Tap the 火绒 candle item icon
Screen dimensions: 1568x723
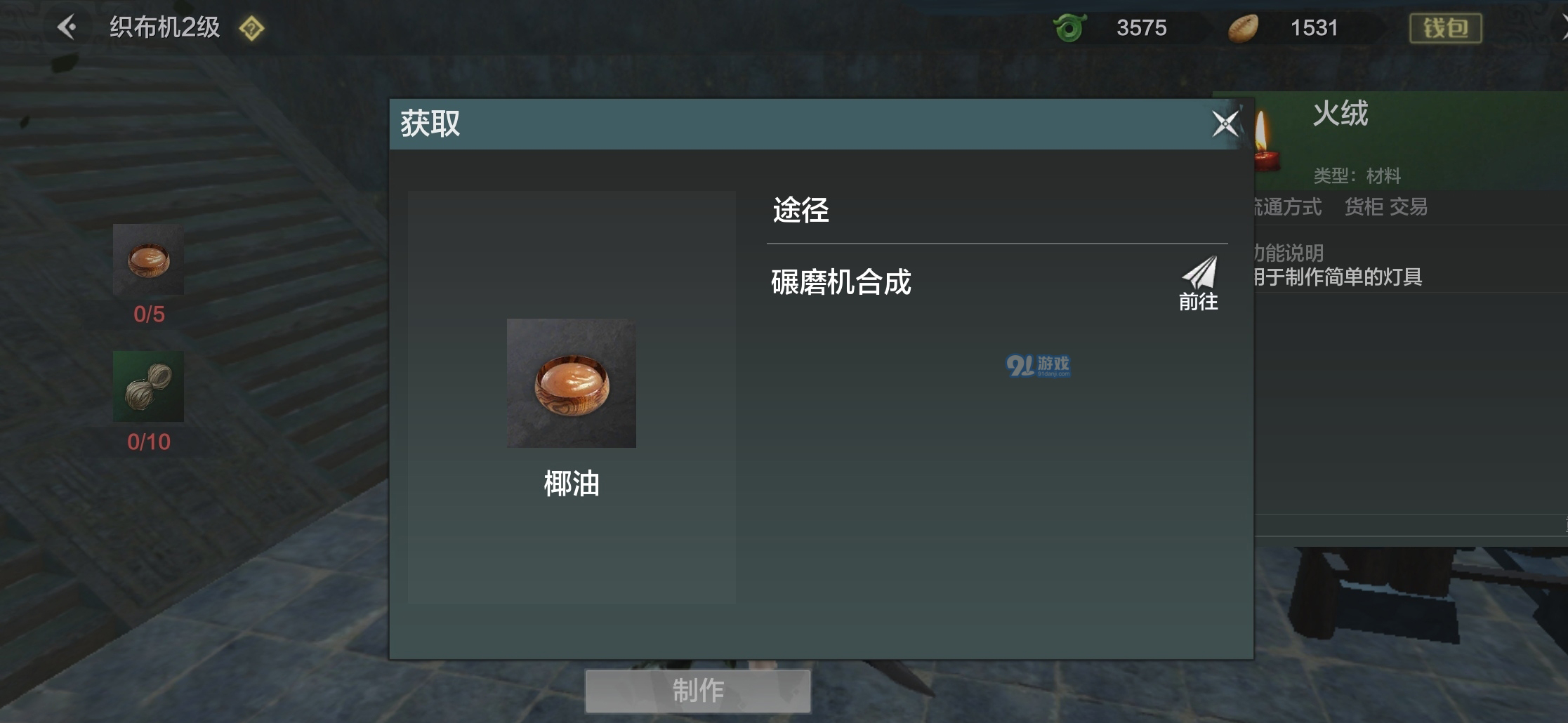coord(1266,142)
